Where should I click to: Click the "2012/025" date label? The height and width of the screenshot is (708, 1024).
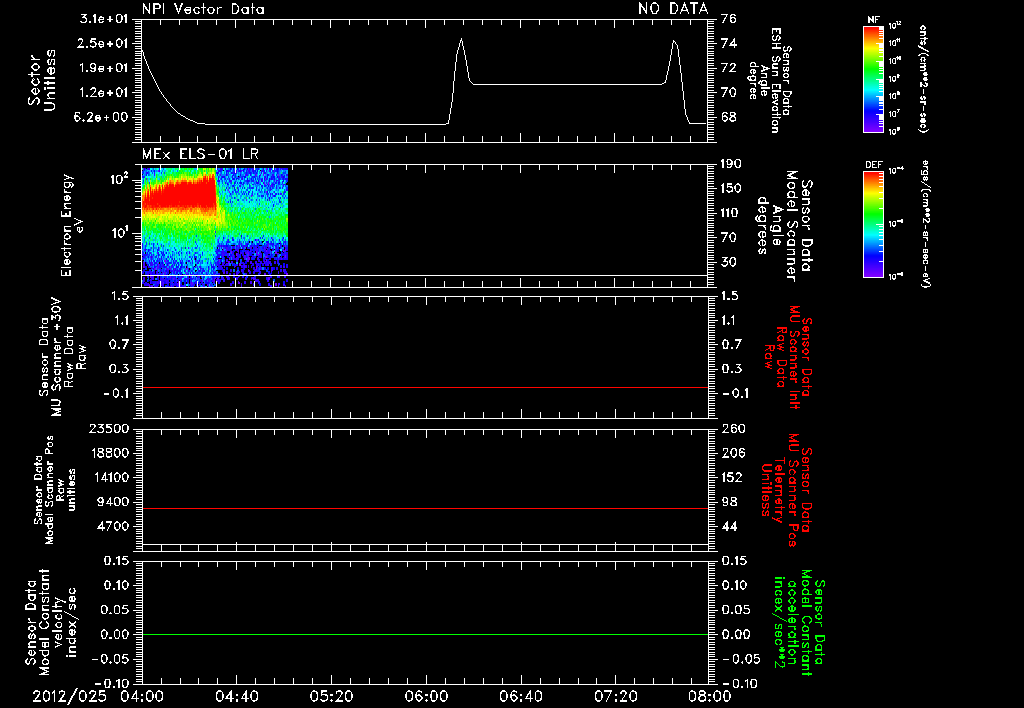[69, 696]
